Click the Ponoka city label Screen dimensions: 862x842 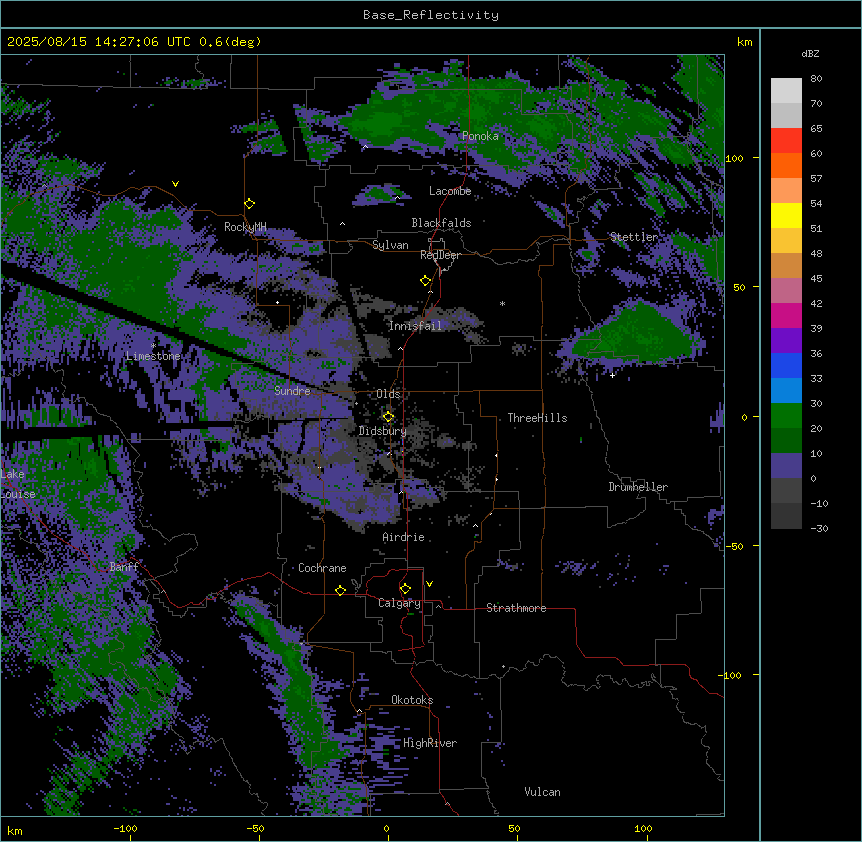480,136
